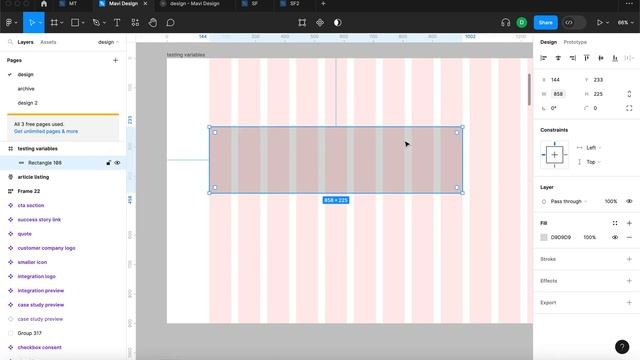Switch to SF2 file tab
The image size is (640, 360).
[x=294, y=4]
